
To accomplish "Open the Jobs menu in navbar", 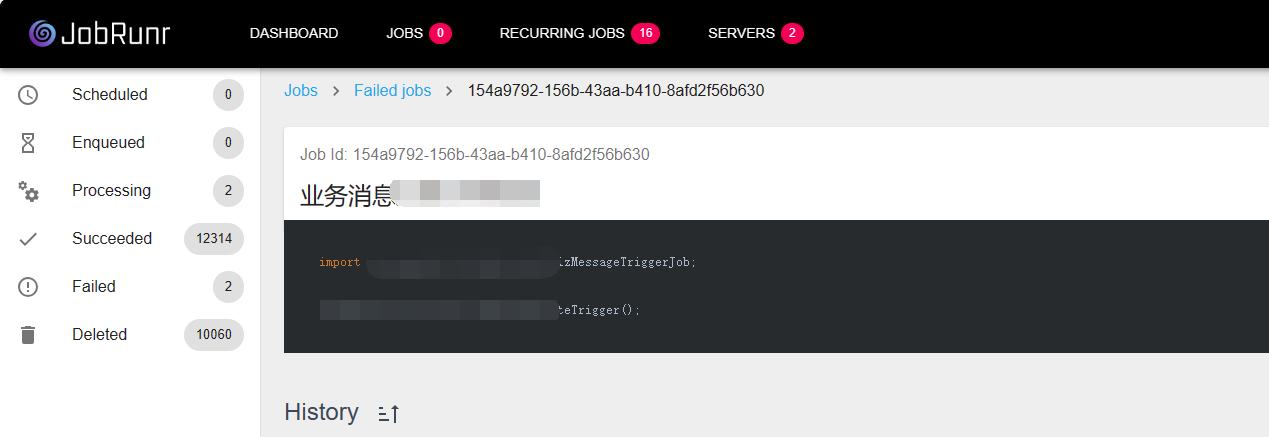I will [404, 33].
